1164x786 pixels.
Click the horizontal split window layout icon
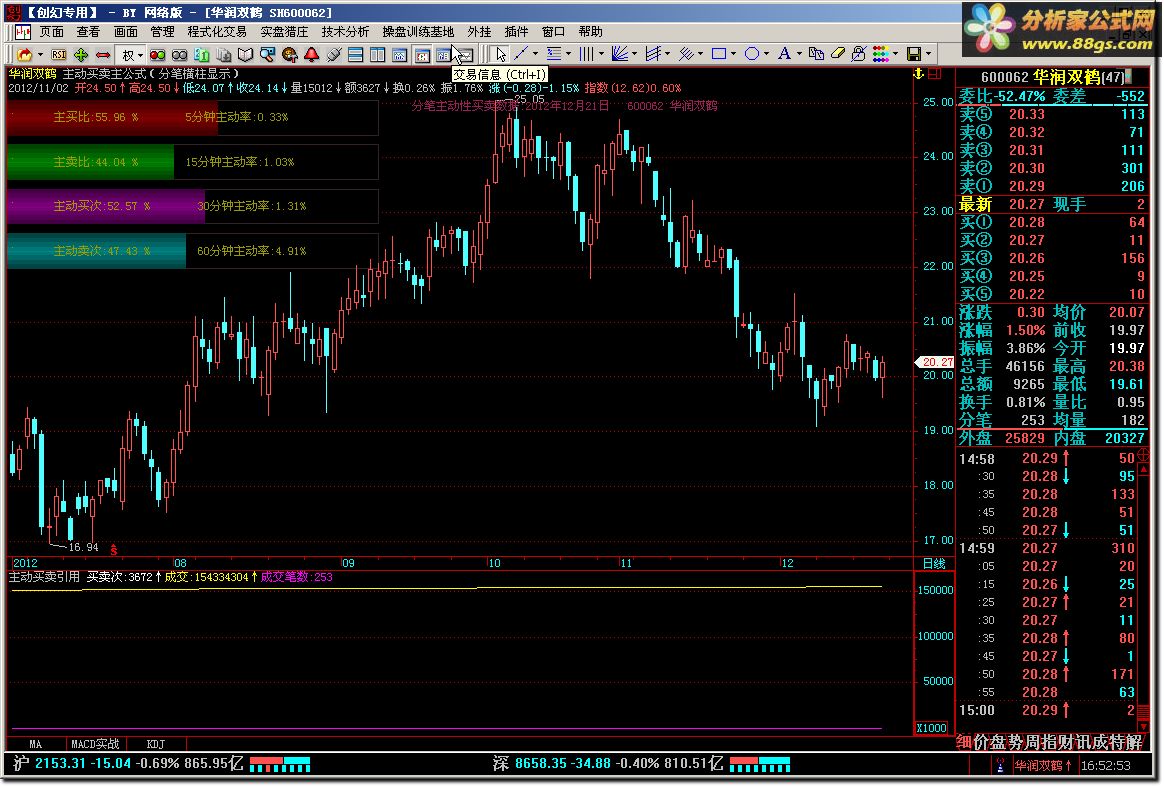(x=356, y=54)
